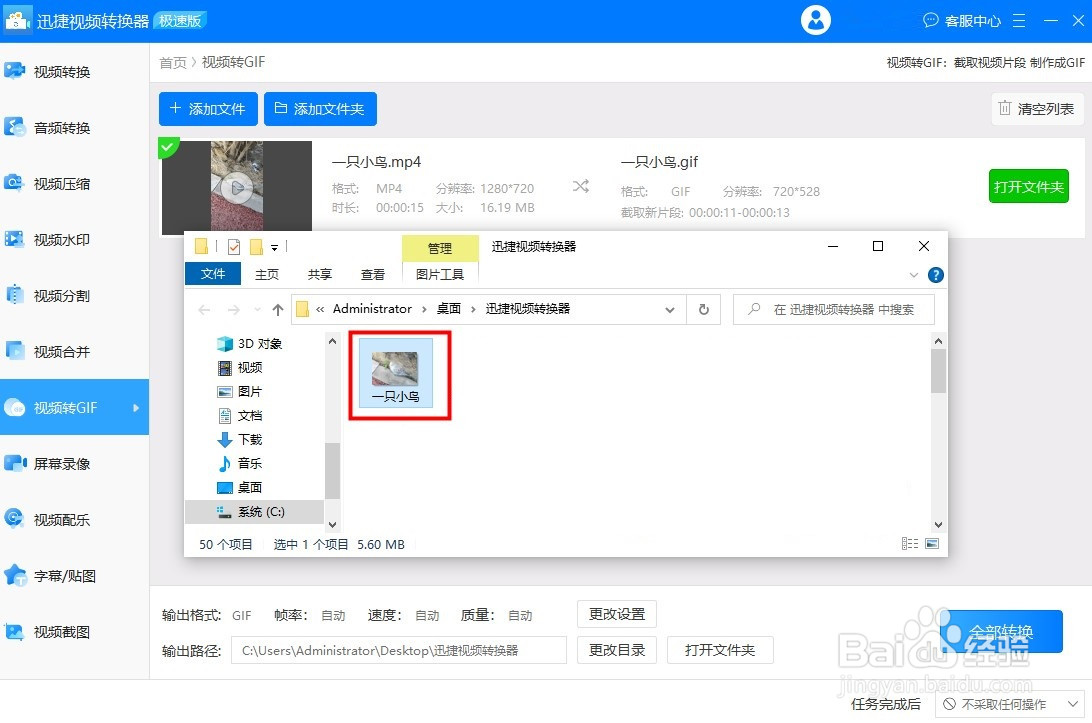Image resolution: width=1092 pixels, height=723 pixels.
Task: Play the 一只小鸟.mp4 video preview
Action: point(237,187)
